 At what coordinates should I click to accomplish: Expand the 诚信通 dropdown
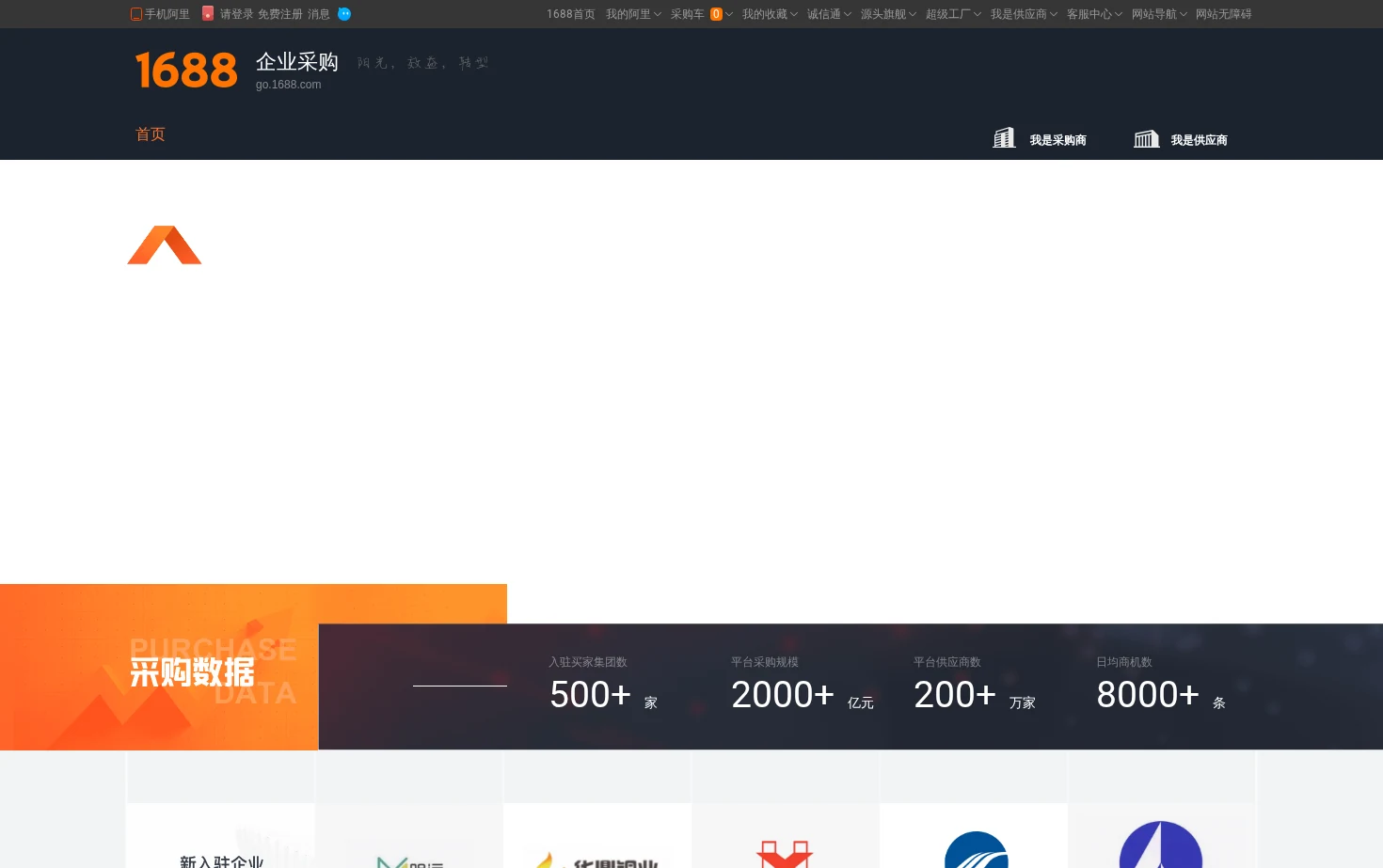coord(829,14)
